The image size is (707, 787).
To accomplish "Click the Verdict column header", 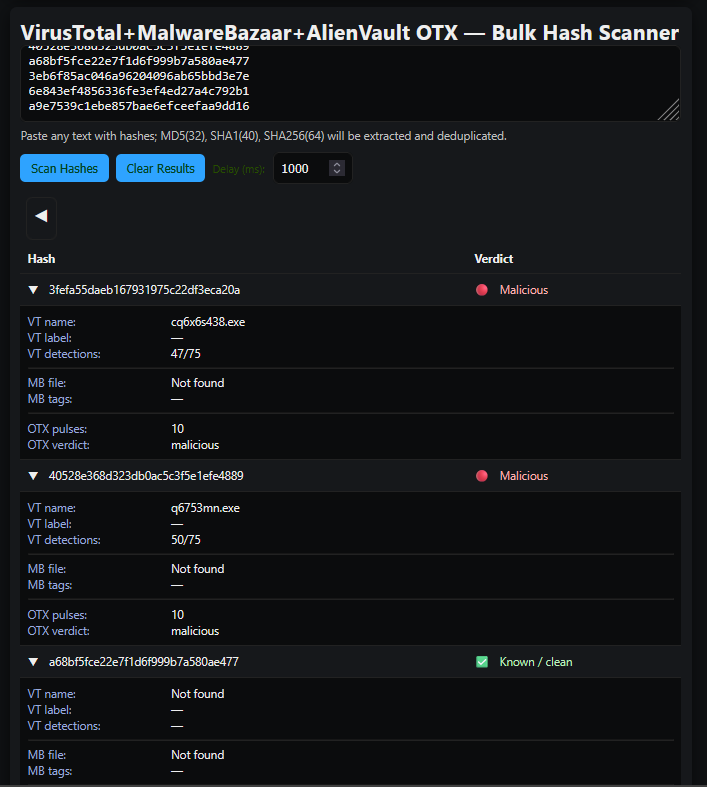I will [494, 259].
